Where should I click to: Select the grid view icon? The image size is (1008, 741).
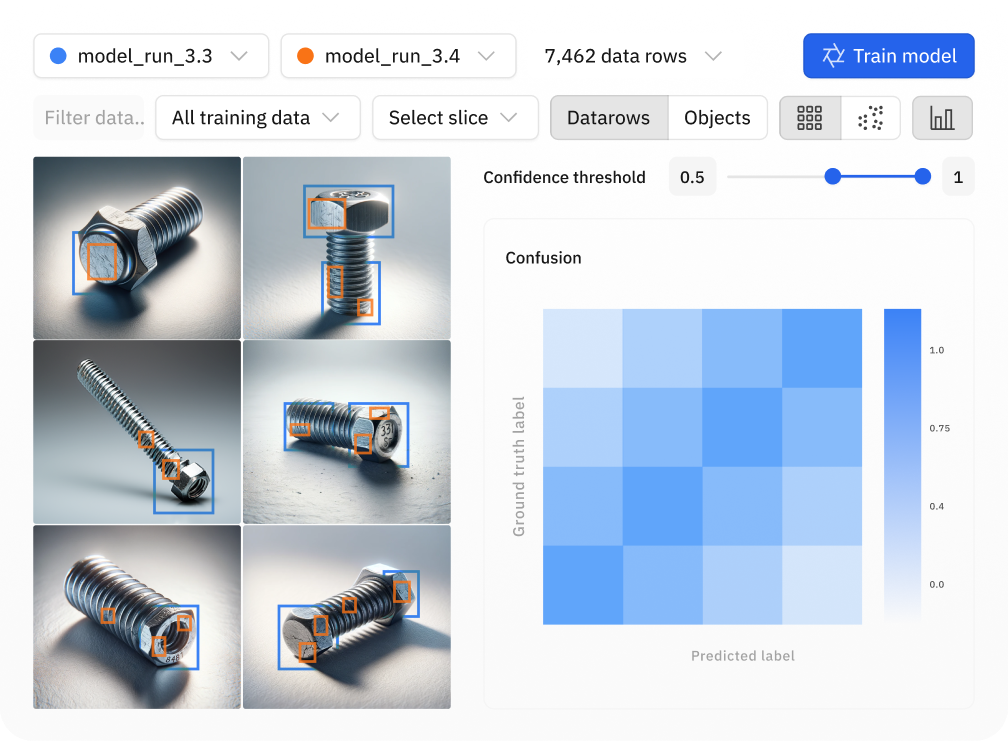point(810,117)
